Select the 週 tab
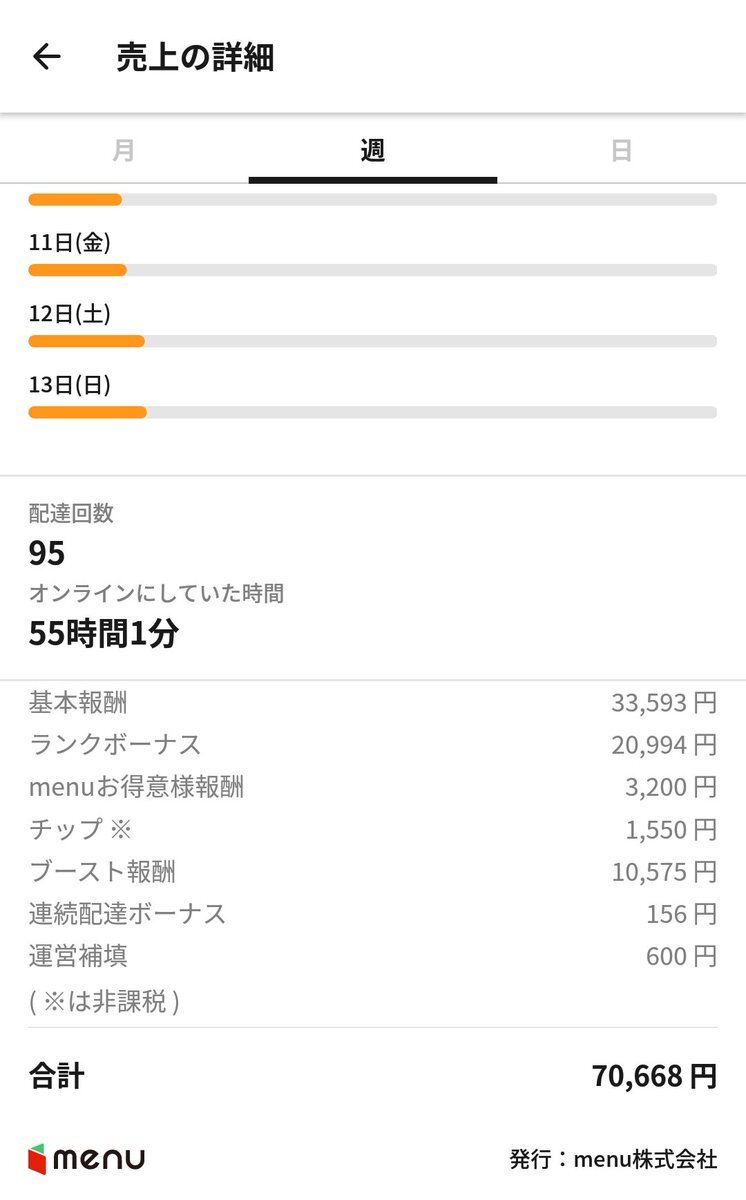Viewport: 746px width, 1200px height. point(373,151)
